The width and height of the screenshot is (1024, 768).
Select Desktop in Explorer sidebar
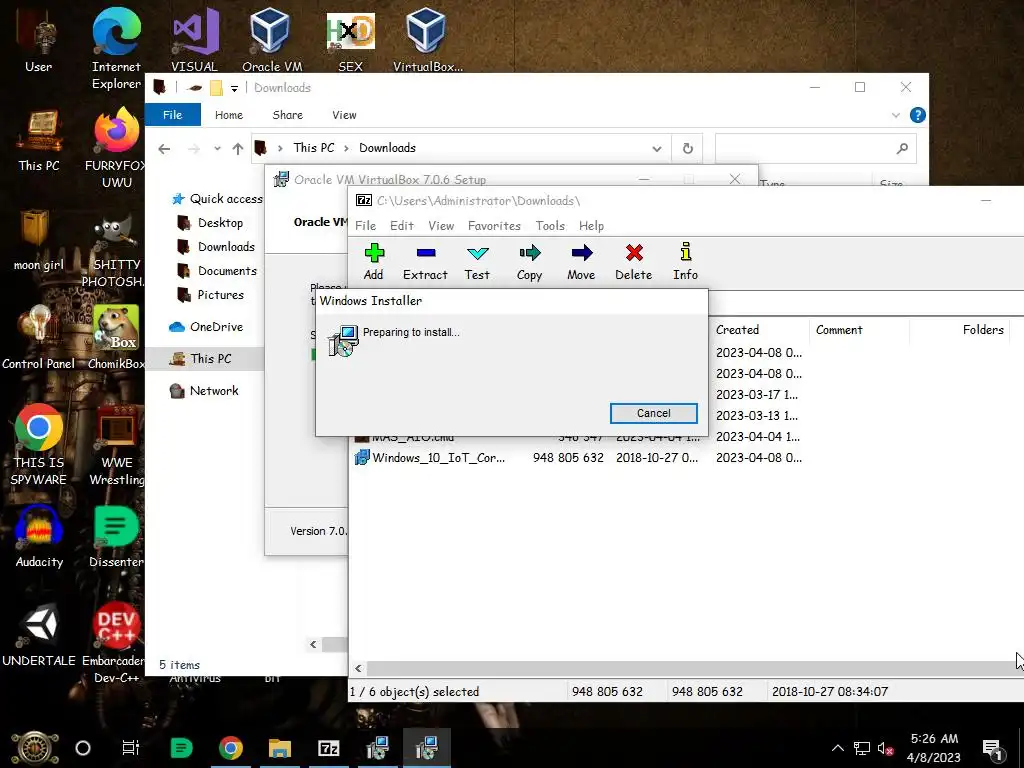click(210, 223)
